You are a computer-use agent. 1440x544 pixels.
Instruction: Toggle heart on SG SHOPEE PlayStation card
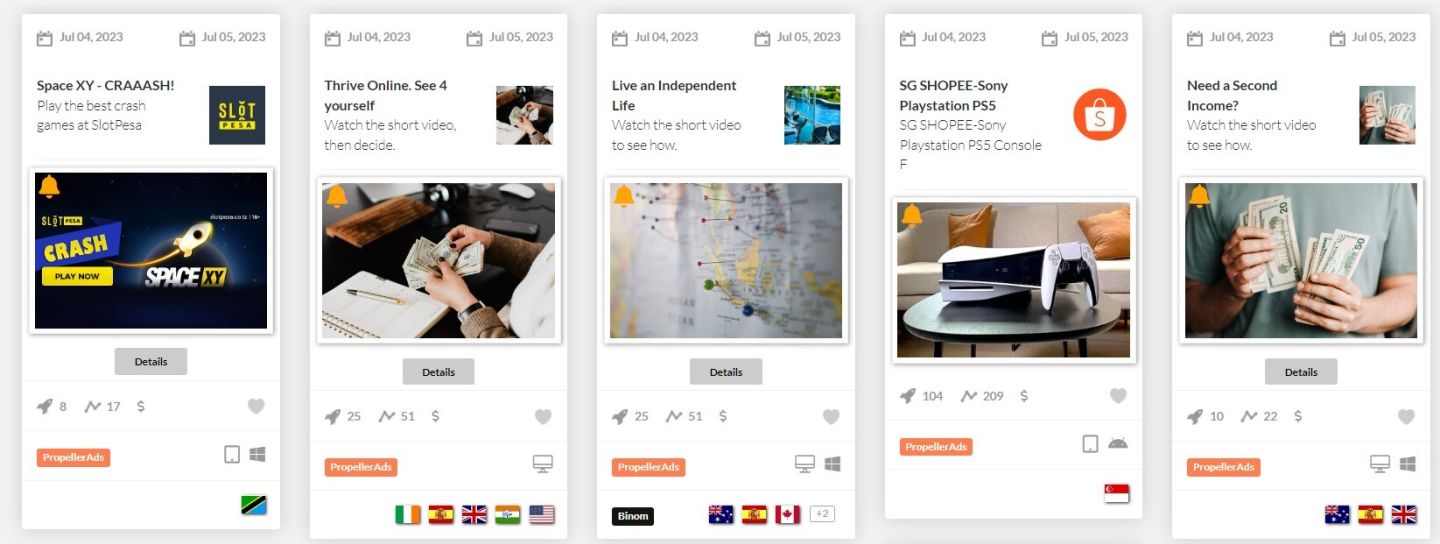click(1118, 396)
